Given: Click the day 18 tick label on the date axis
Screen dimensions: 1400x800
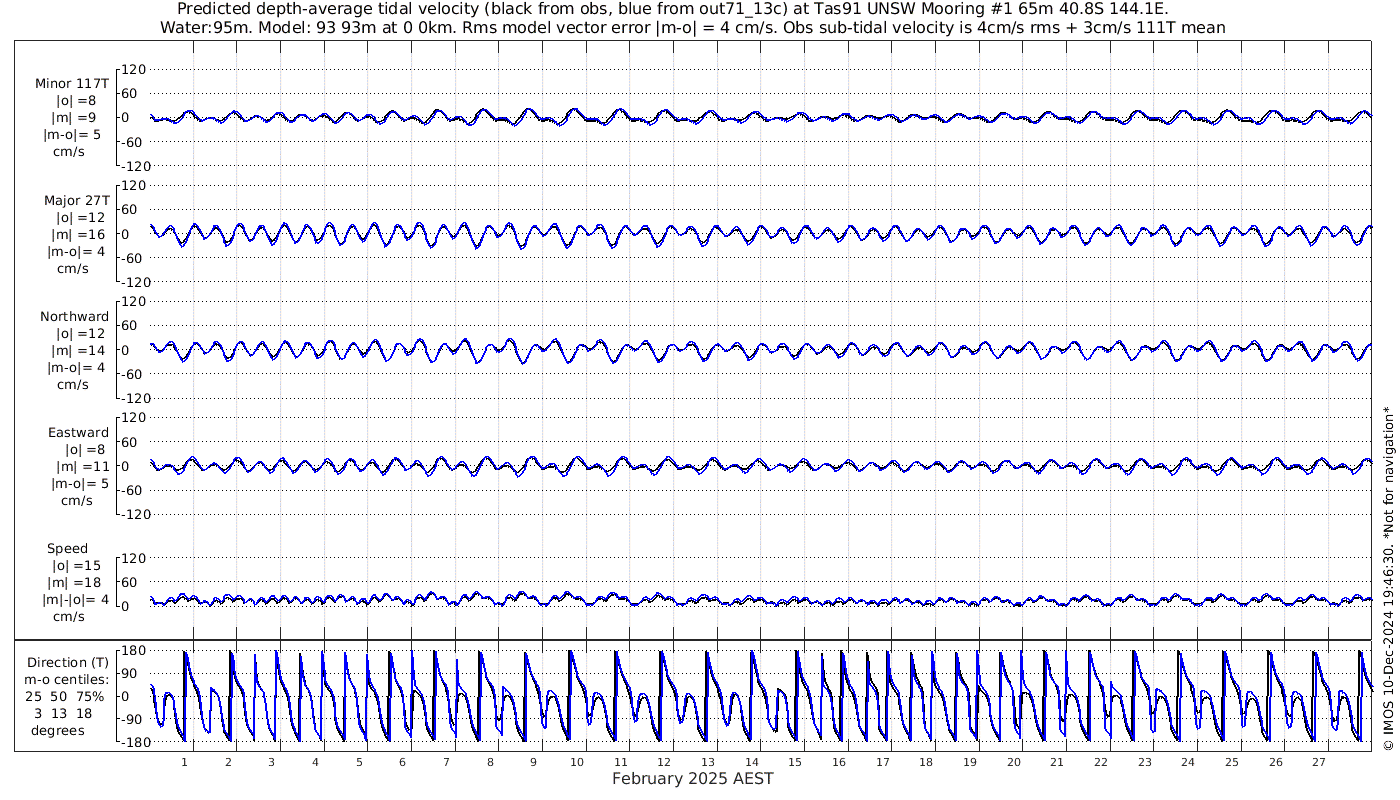Looking at the screenshot, I should [926, 762].
